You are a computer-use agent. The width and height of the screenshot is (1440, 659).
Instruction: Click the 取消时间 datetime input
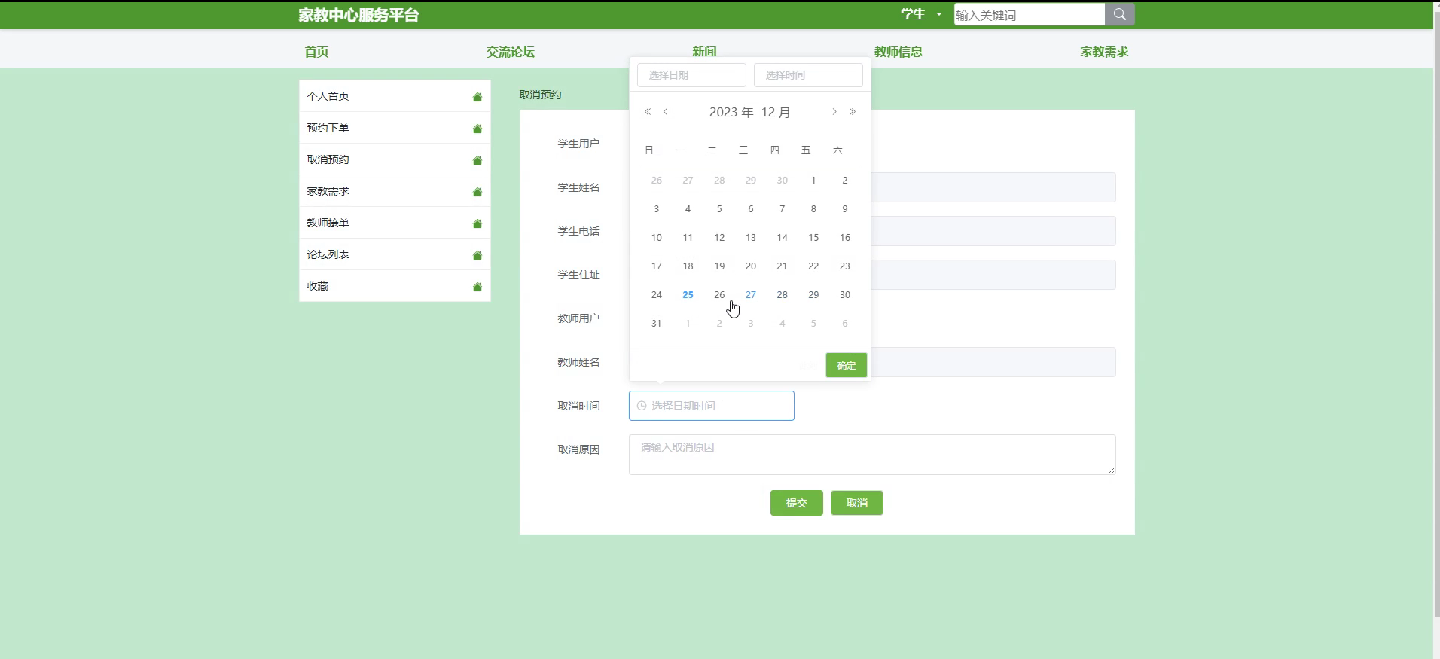pyautogui.click(x=712, y=405)
